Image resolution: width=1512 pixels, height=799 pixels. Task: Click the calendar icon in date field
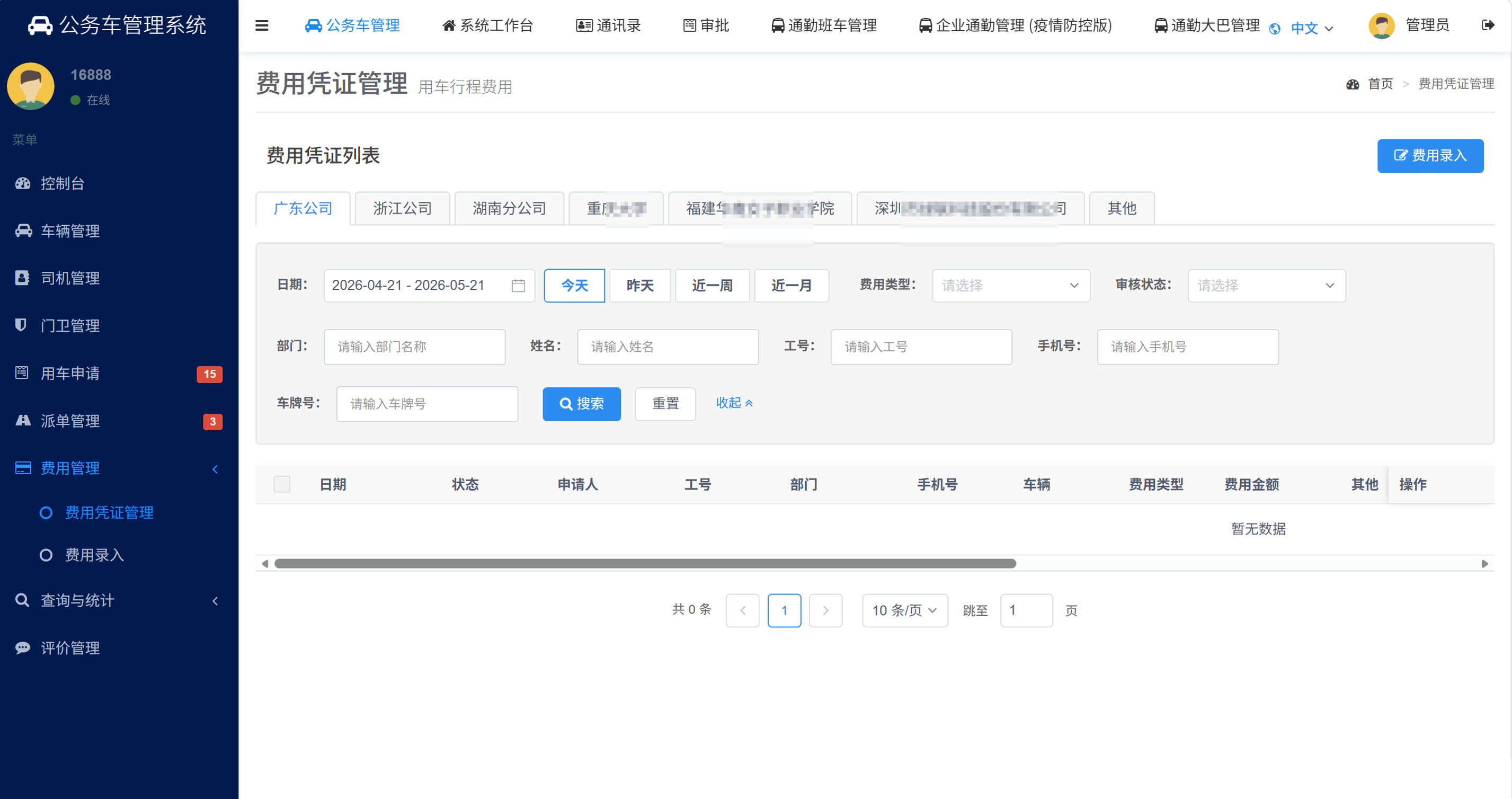(x=518, y=286)
